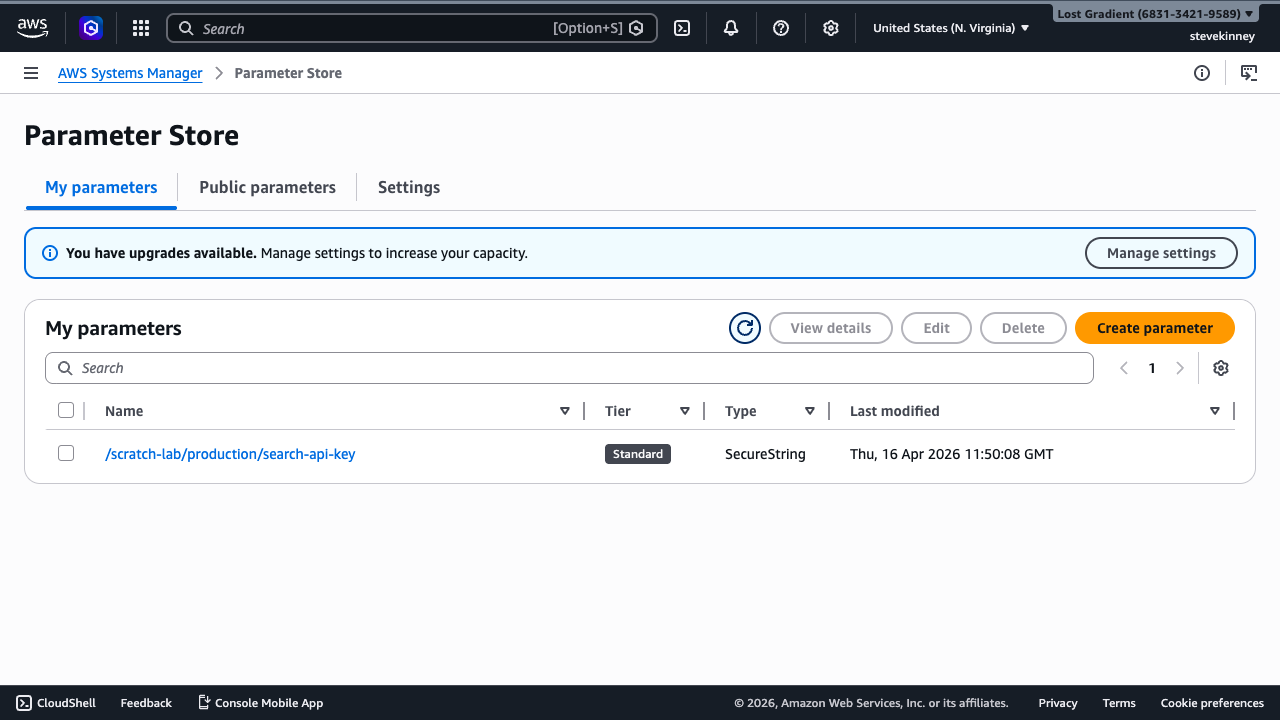The width and height of the screenshot is (1280, 720).
Task: Click the stevekinney username text
Action: [x=1221, y=36]
